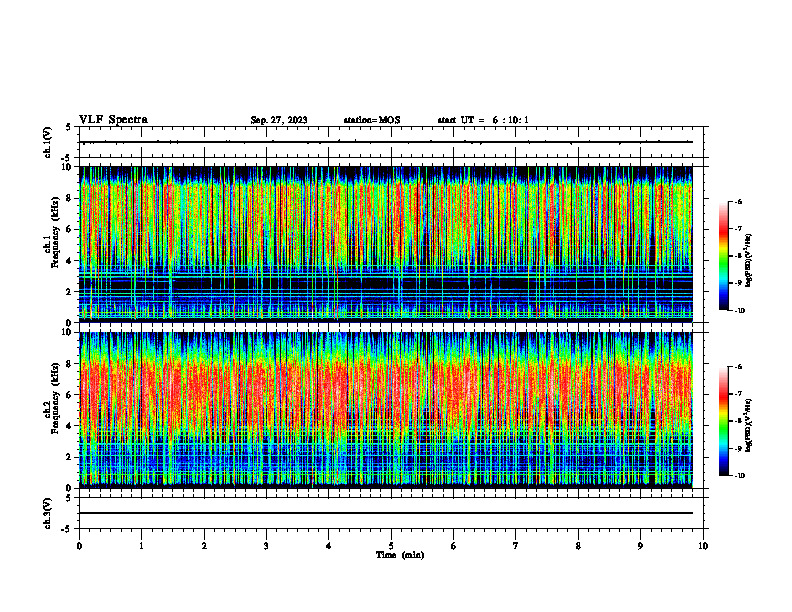Viewport: 792px width, 612px height.
Task: Click the time axis tick label "1"
Action: 141,546
